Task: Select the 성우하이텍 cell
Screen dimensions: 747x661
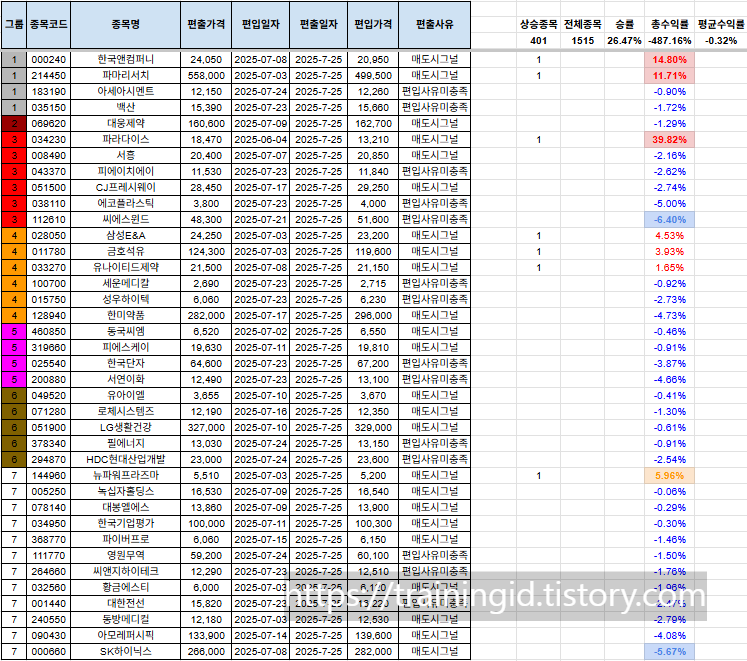Action: point(126,299)
